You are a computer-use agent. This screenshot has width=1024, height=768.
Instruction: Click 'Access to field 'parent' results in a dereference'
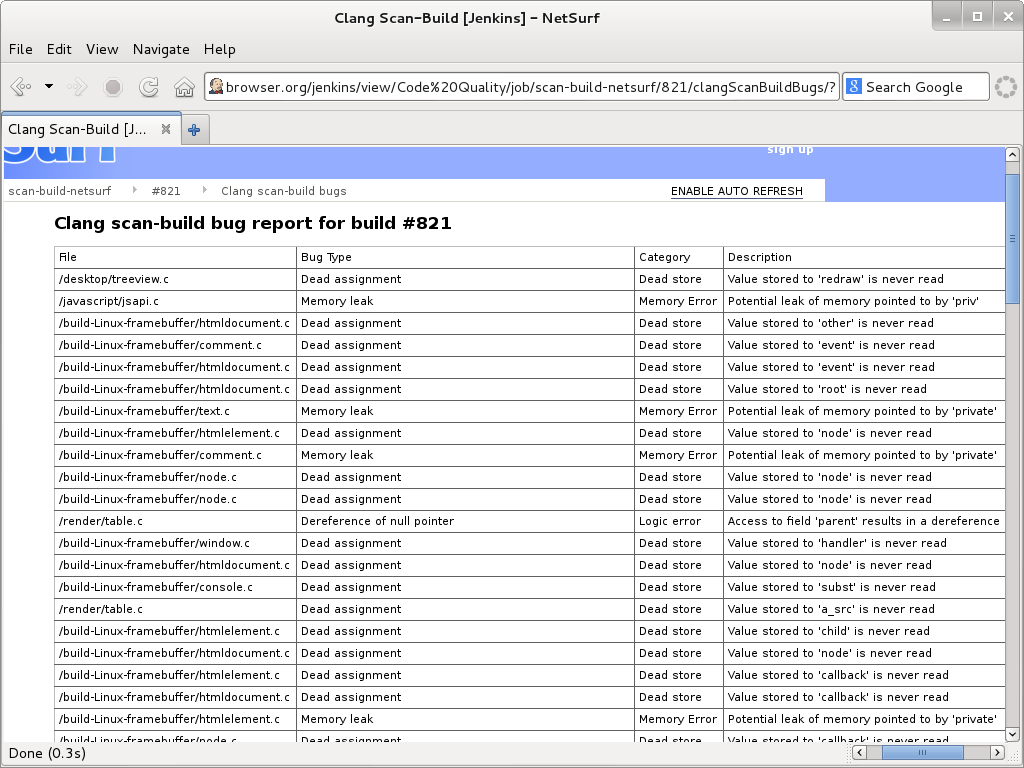[x=863, y=521]
